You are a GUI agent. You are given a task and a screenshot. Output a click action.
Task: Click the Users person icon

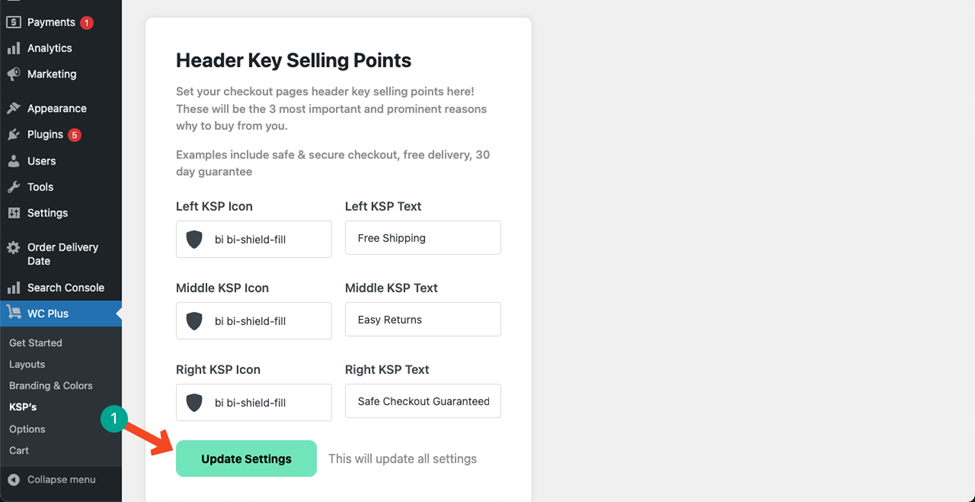[x=14, y=161]
